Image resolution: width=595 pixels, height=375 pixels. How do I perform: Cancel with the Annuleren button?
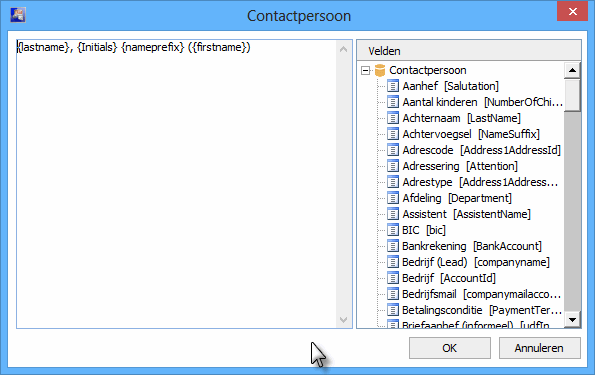pos(539,348)
